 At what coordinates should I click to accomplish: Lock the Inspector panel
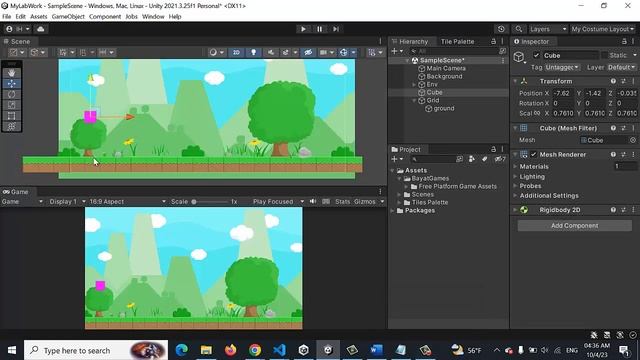[624, 41]
